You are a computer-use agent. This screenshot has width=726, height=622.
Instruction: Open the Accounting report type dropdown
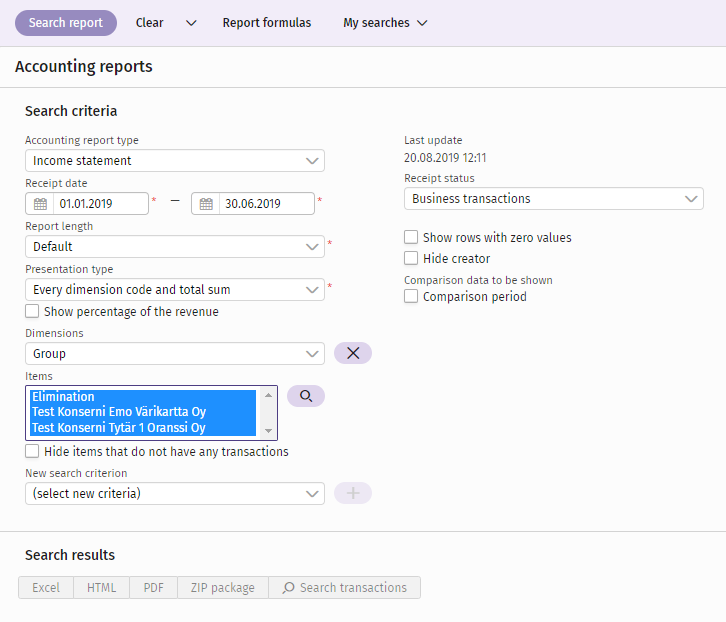tap(175, 161)
